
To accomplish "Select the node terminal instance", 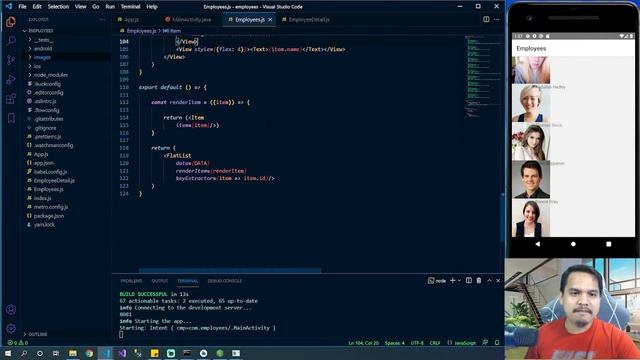I will coord(437,281).
